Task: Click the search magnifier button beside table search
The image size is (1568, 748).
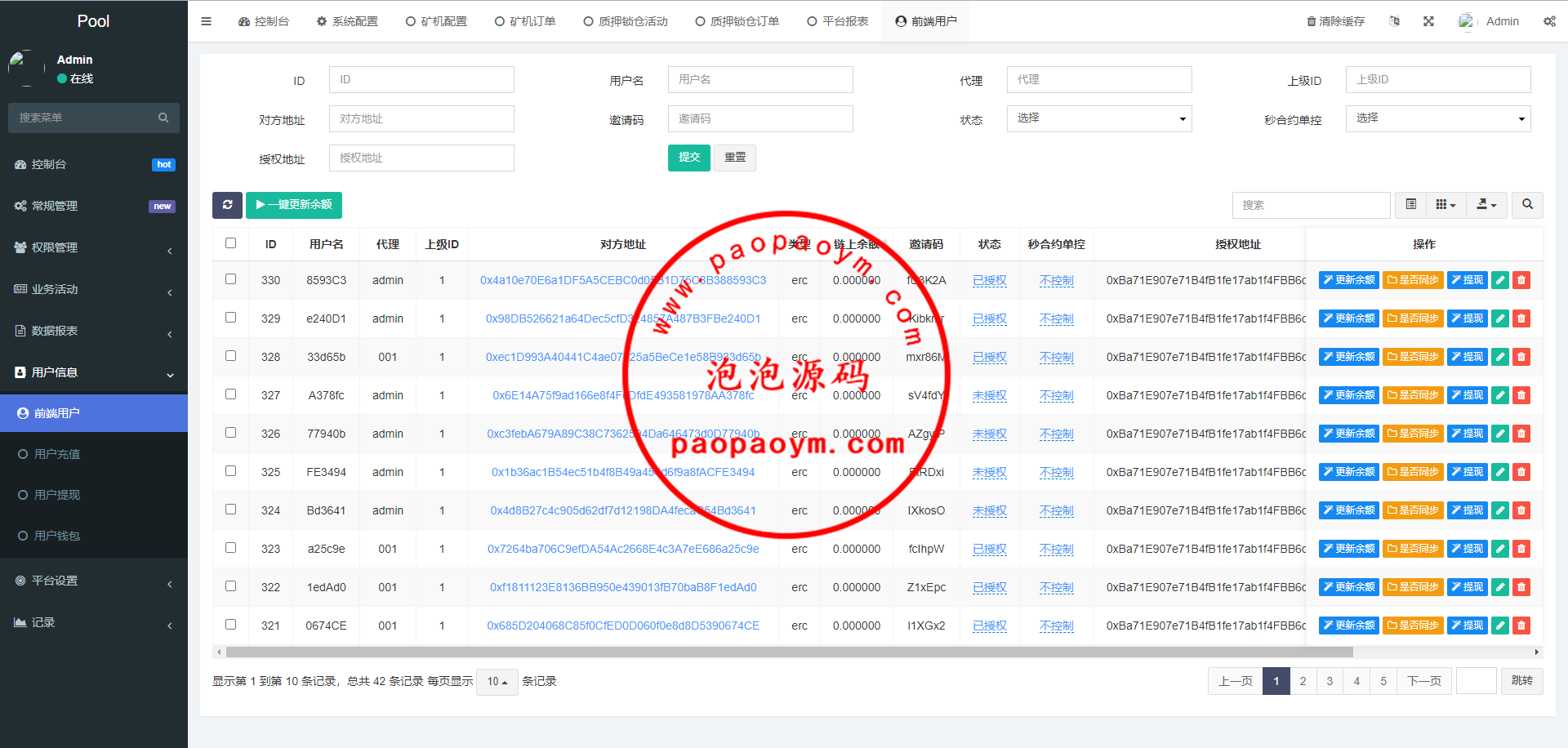Action: pyautogui.click(x=1527, y=205)
